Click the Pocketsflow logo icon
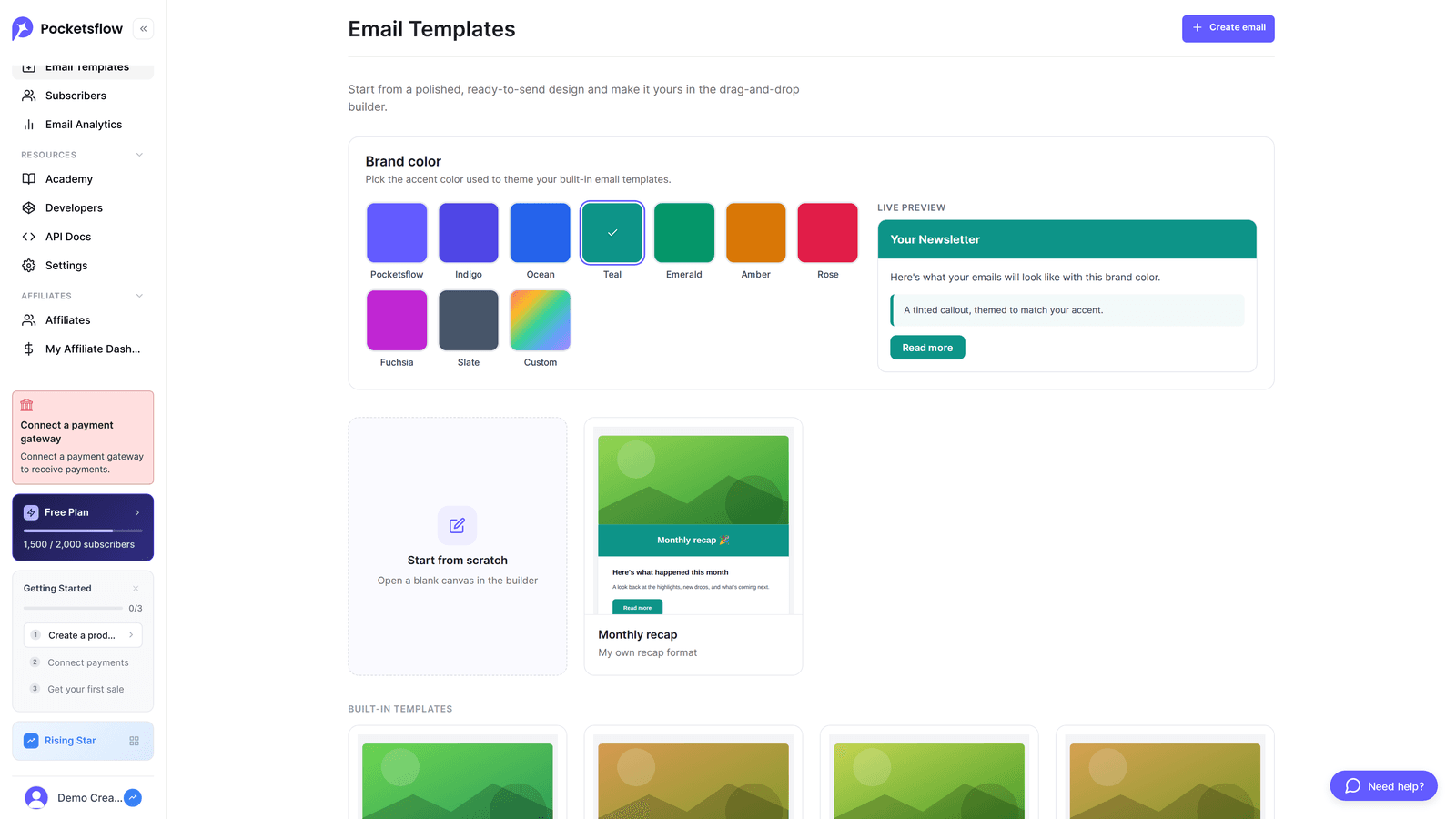This screenshot has height=819, width=1456. 23,29
